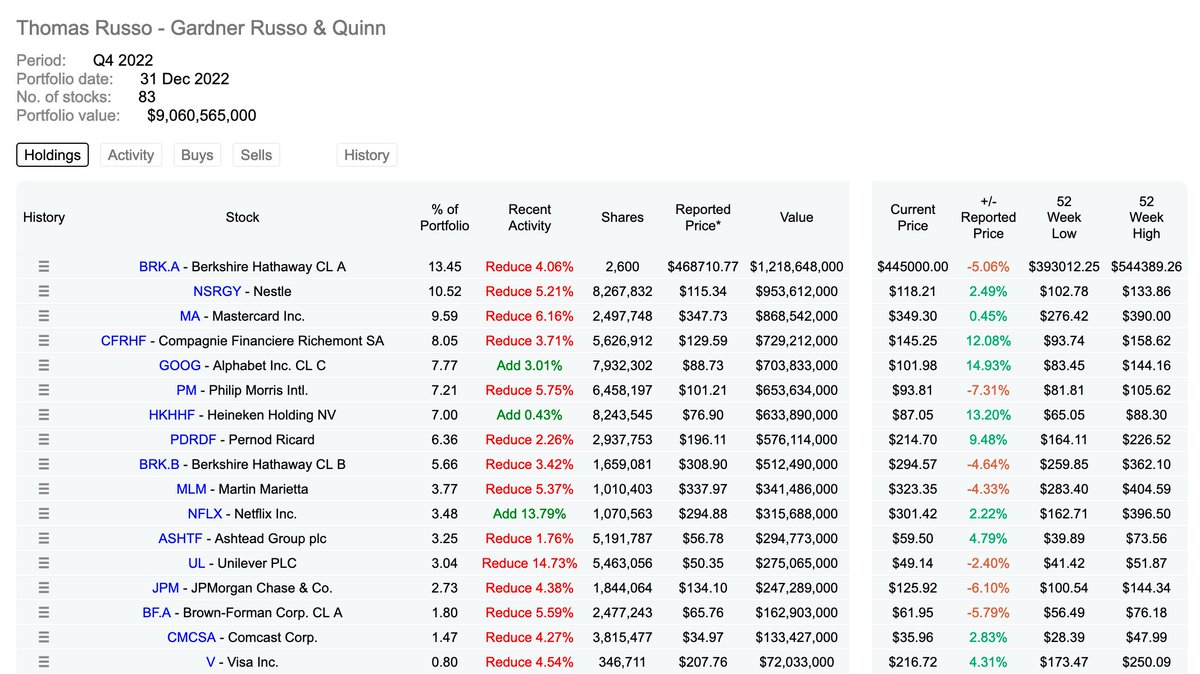The image size is (1200, 674).
Task: Sort by % of Portfolio column header
Action: (444, 217)
